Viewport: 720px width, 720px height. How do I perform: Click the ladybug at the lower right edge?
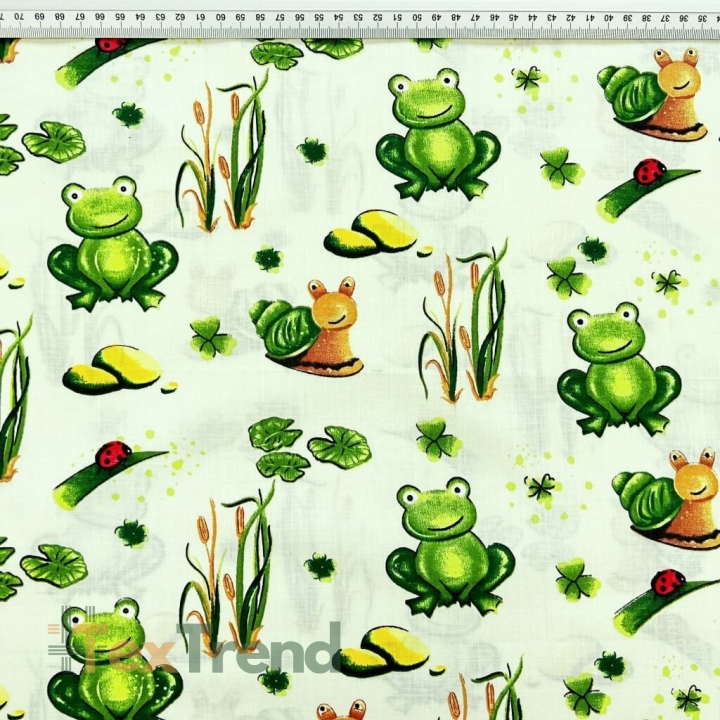tap(668, 582)
